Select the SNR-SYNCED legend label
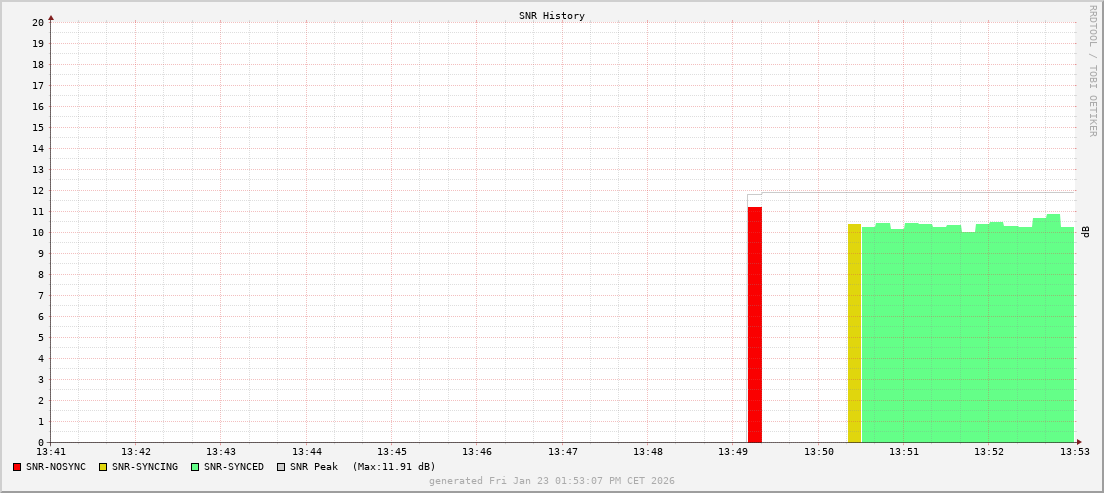 point(233,467)
